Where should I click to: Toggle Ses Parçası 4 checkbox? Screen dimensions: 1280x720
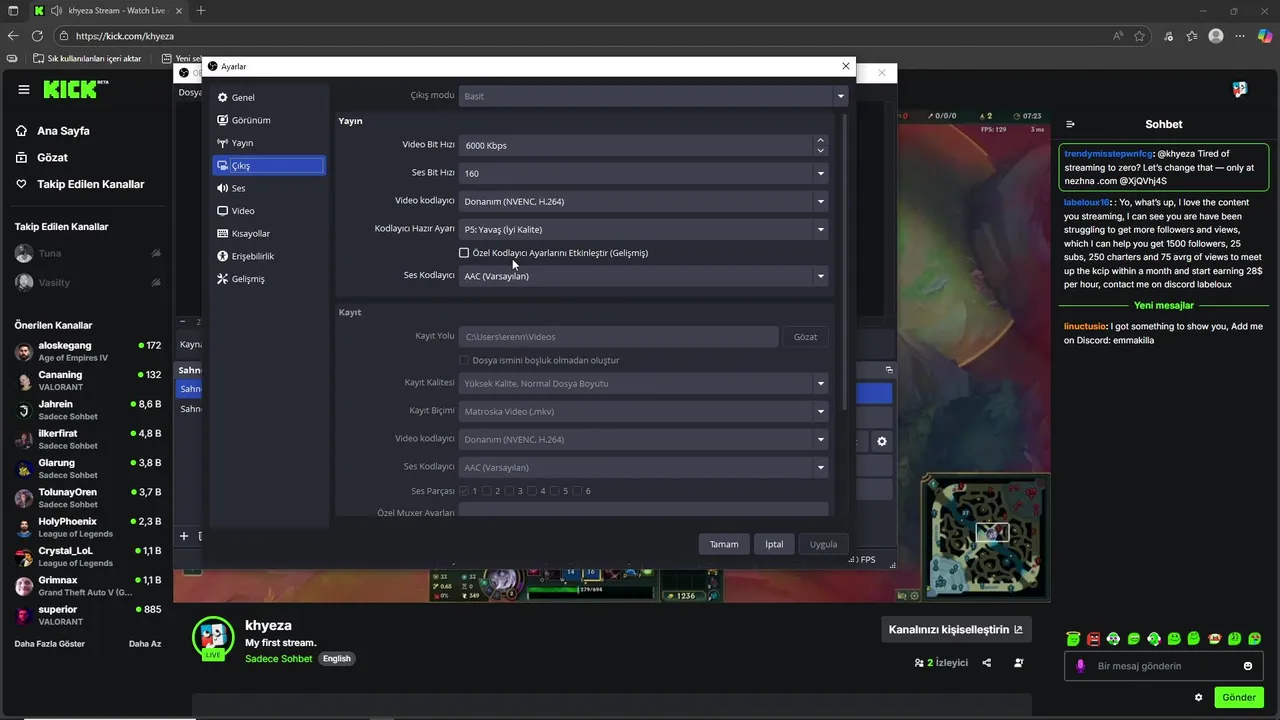[x=532, y=491]
